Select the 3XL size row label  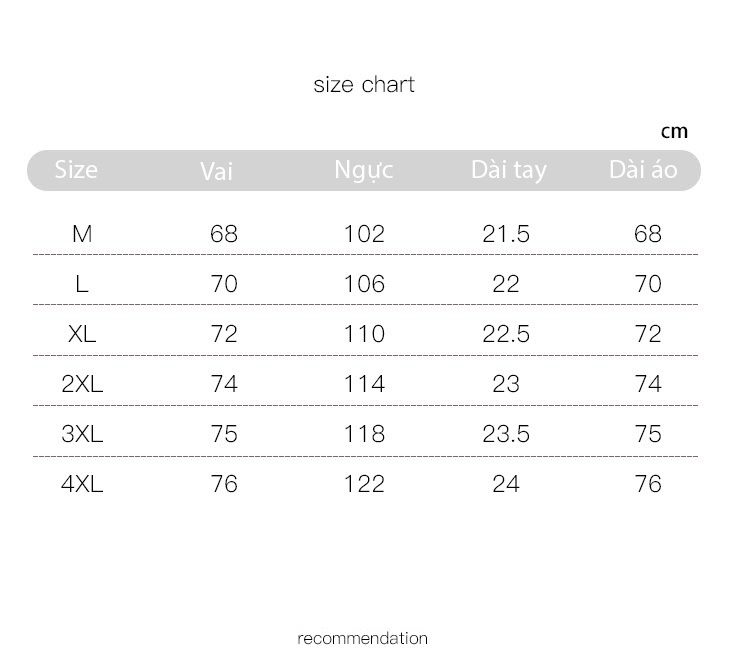coord(82,434)
